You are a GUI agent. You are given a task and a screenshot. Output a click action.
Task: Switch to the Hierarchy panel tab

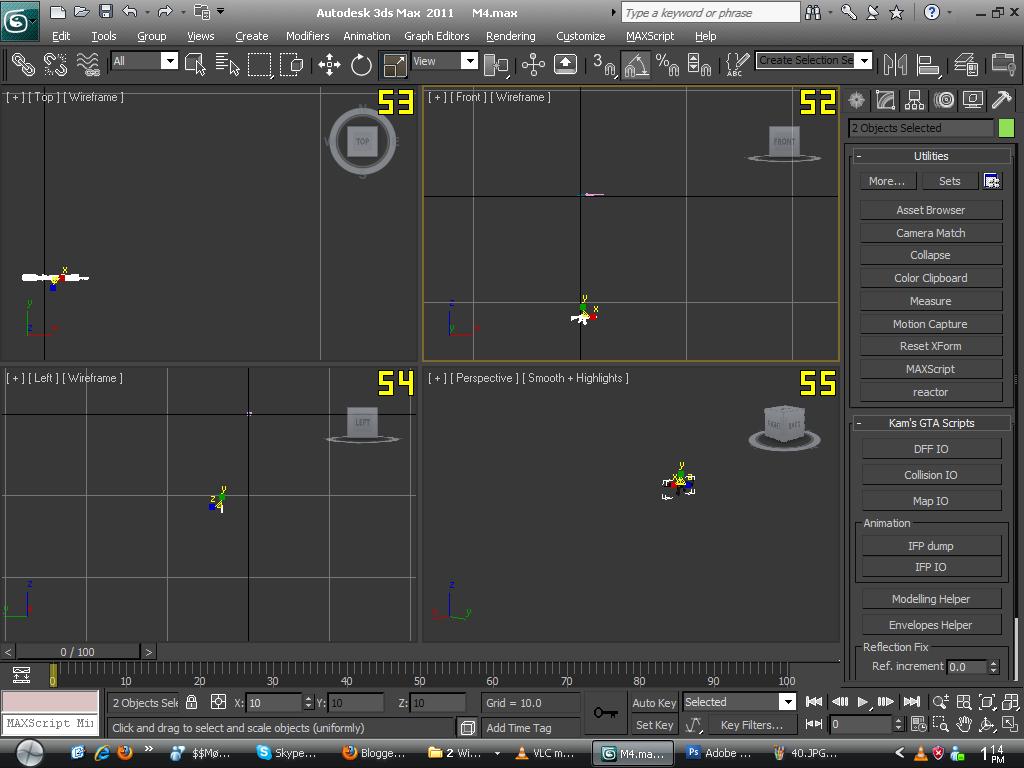pyautogui.click(x=914, y=100)
